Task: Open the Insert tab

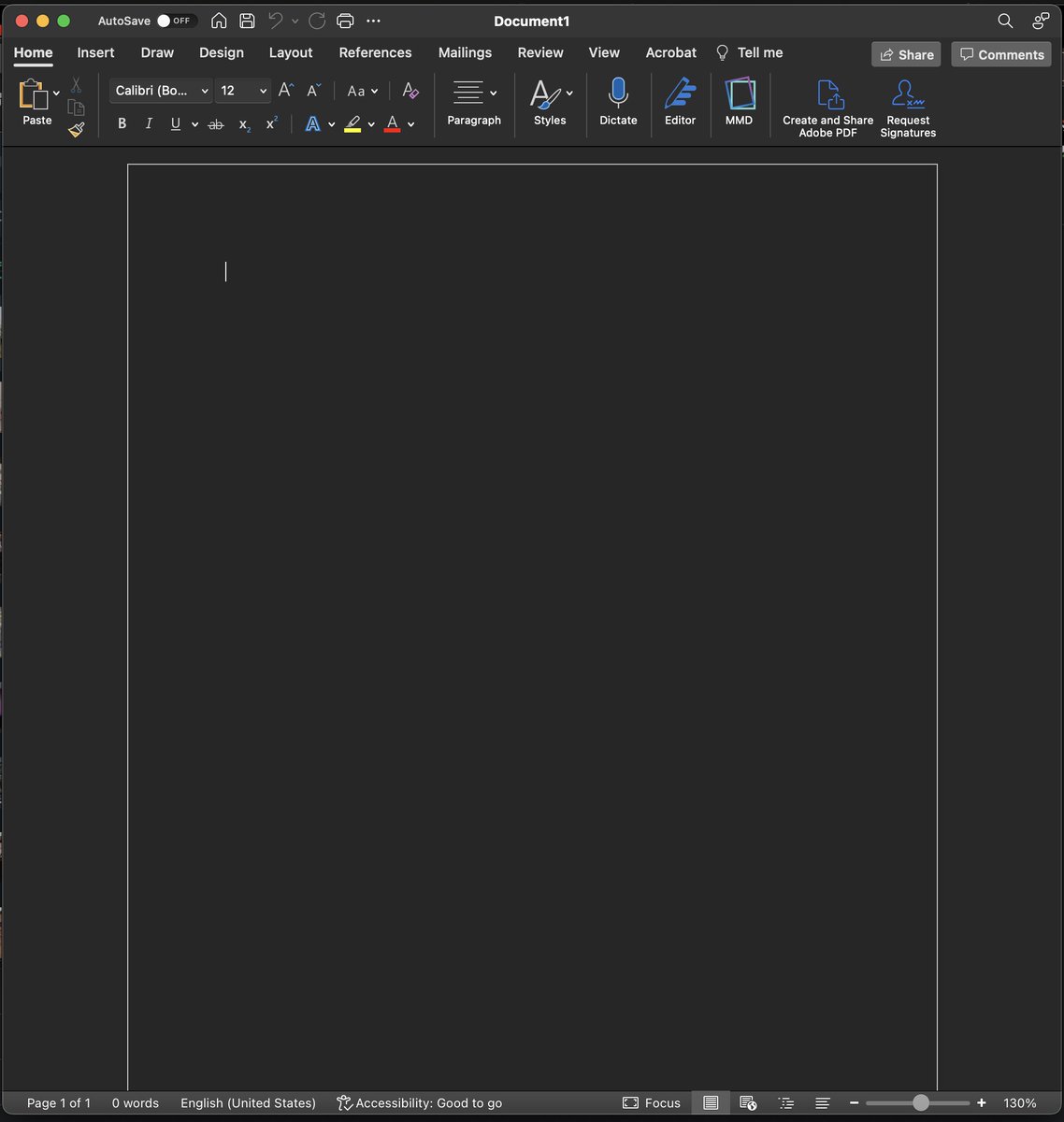Action: [x=95, y=52]
